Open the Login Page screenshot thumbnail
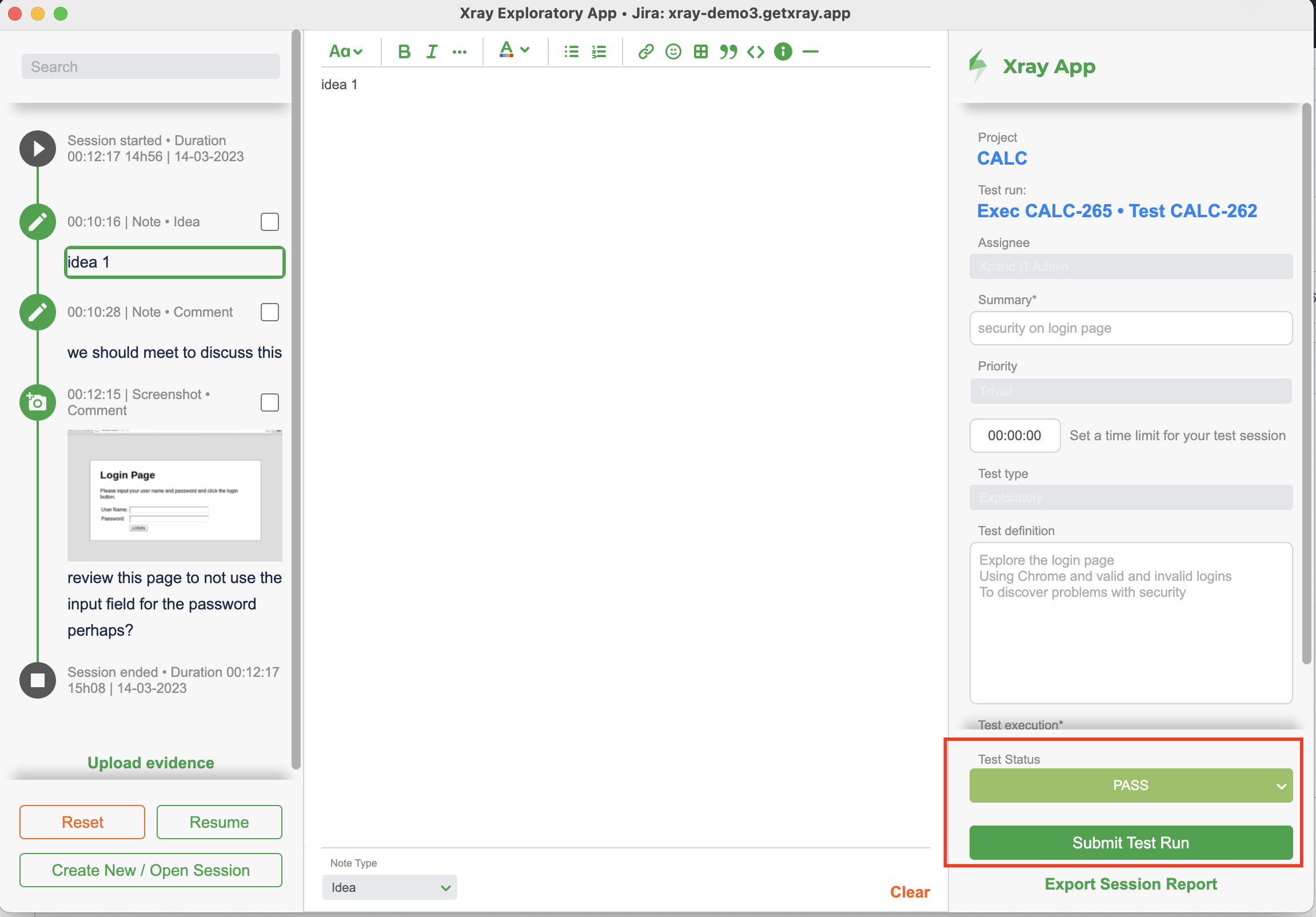 (x=175, y=495)
